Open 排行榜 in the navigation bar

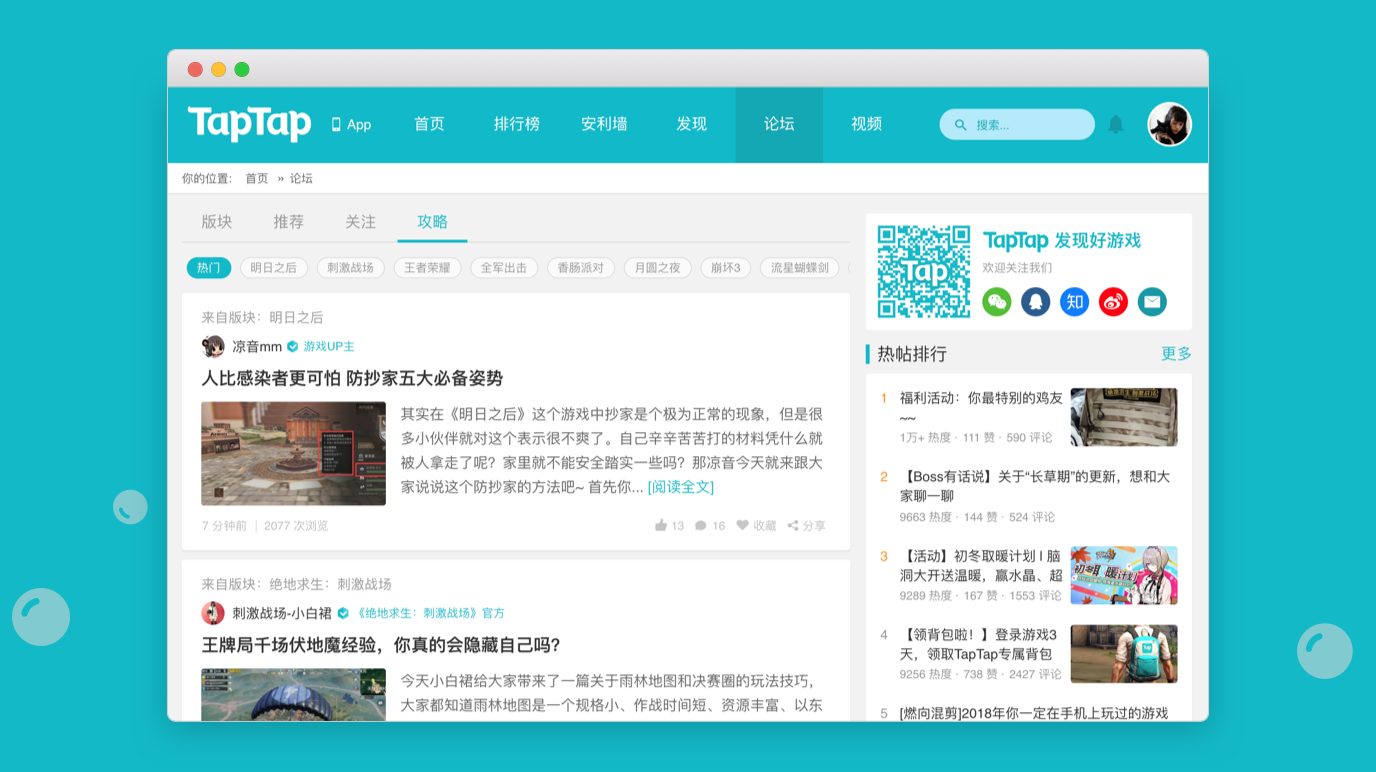pyautogui.click(x=516, y=125)
